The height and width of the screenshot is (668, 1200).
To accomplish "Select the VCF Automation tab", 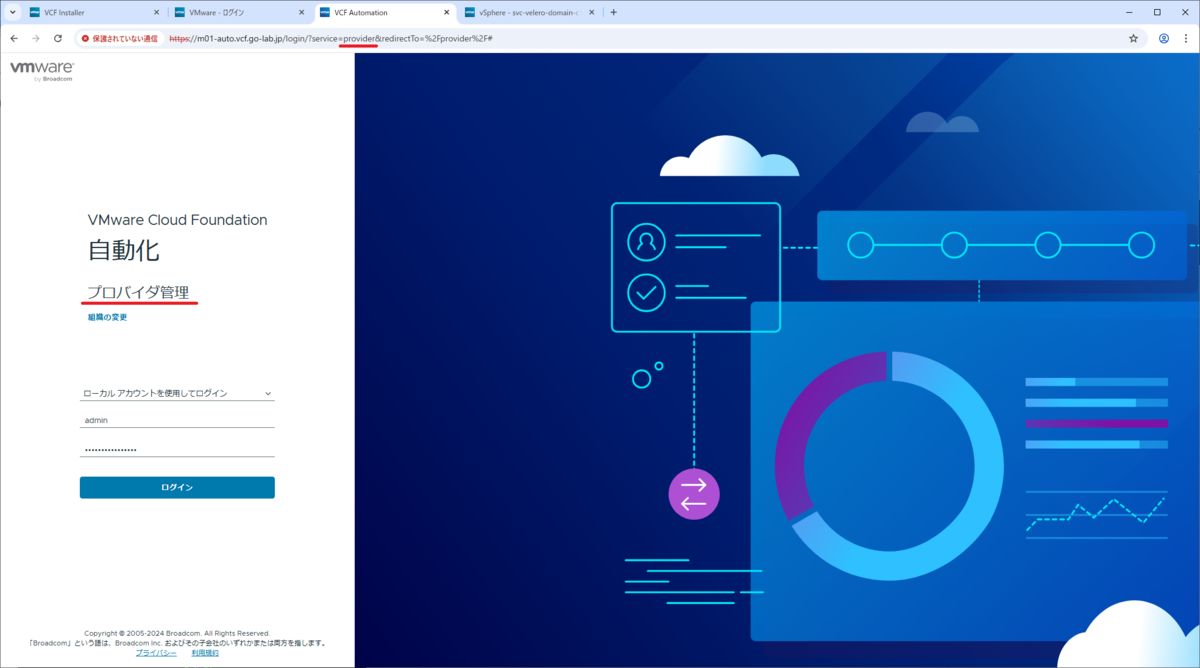I will click(x=385, y=12).
